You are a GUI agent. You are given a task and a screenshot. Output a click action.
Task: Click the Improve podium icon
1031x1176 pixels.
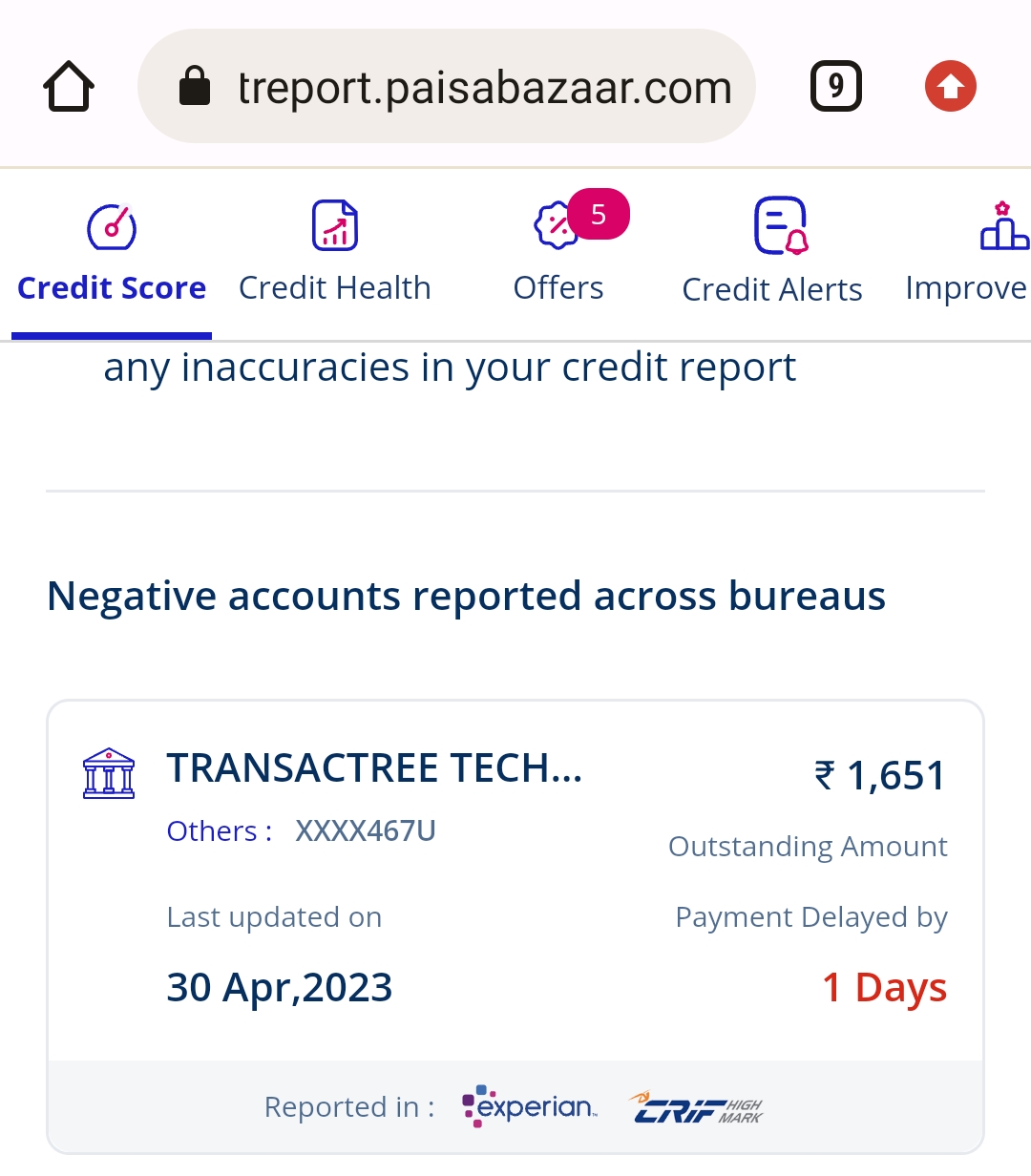[1002, 227]
